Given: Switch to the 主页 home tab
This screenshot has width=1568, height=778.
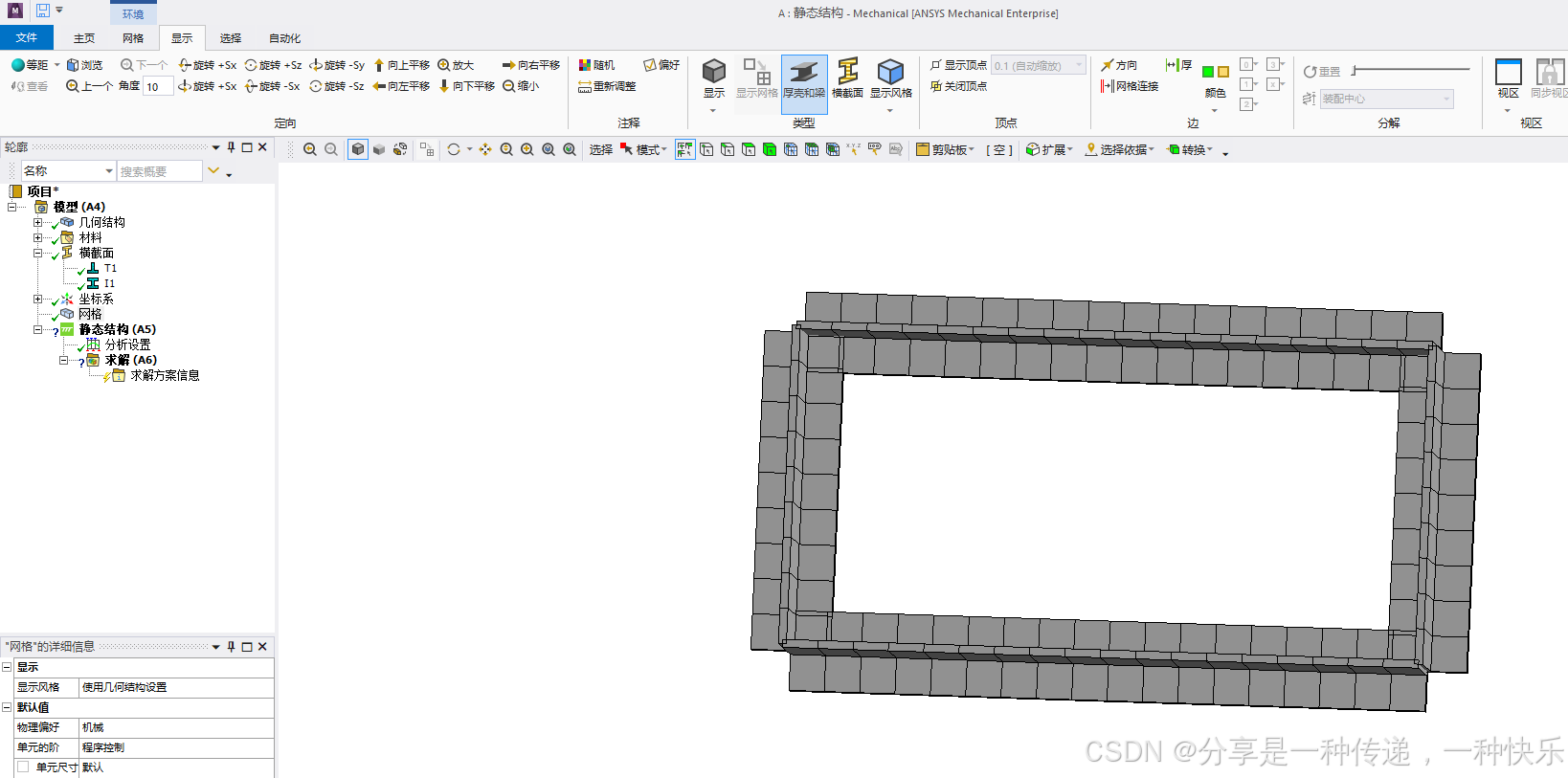Looking at the screenshot, I should [x=84, y=38].
